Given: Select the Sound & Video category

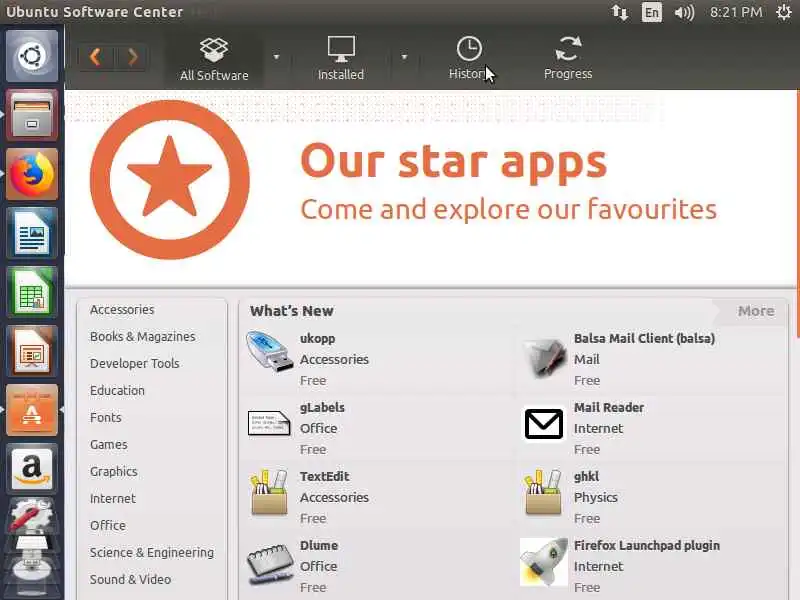Looking at the screenshot, I should [x=131, y=580].
